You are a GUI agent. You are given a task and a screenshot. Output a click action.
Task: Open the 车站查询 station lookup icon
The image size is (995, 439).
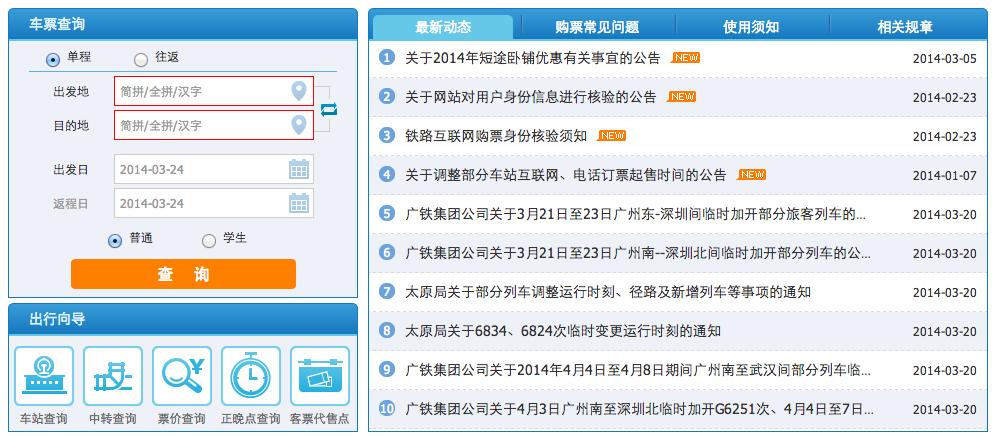(x=44, y=376)
